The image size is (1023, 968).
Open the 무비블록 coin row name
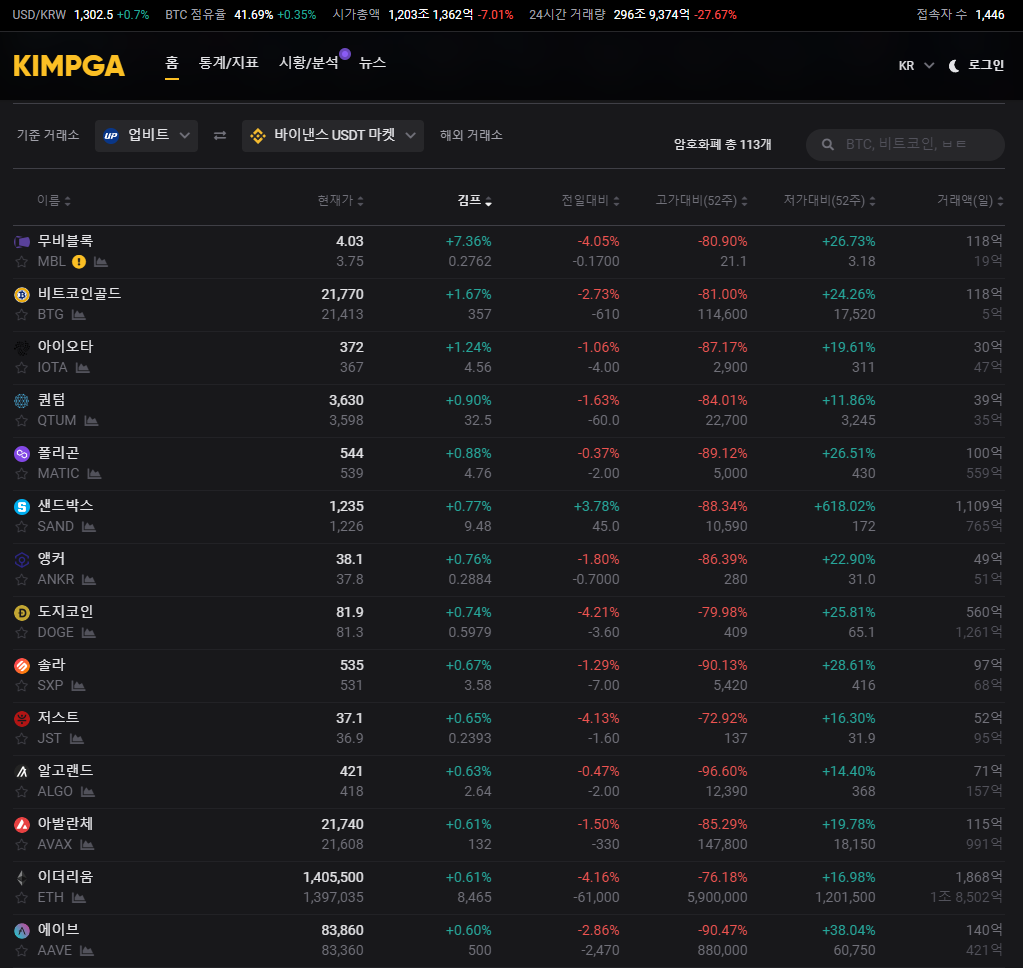point(65,241)
